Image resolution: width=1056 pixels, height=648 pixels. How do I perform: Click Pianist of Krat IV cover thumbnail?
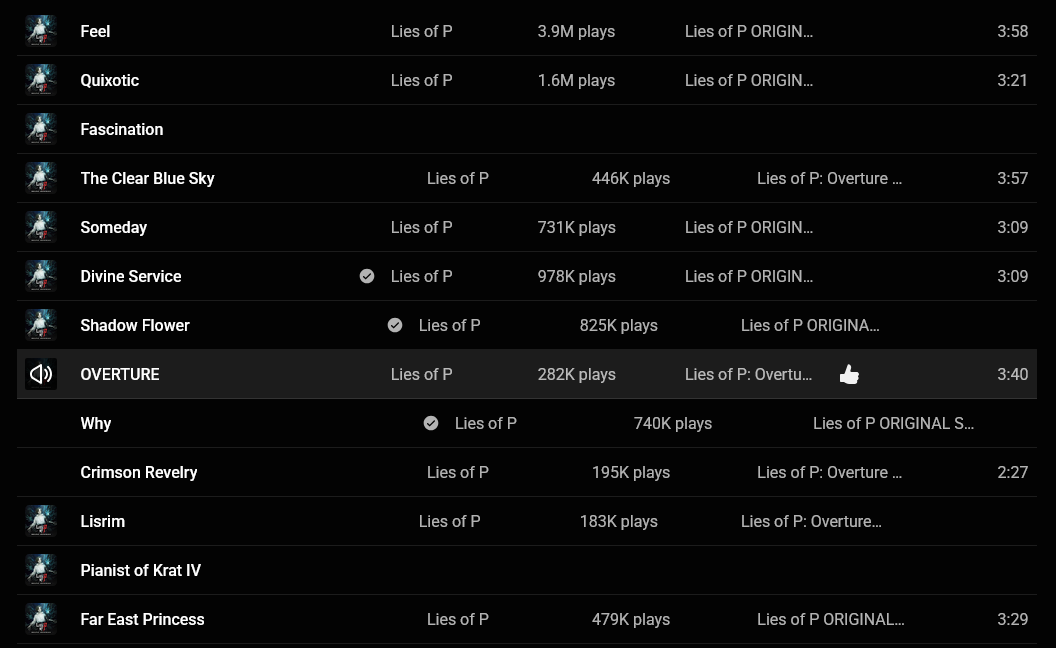click(x=41, y=571)
